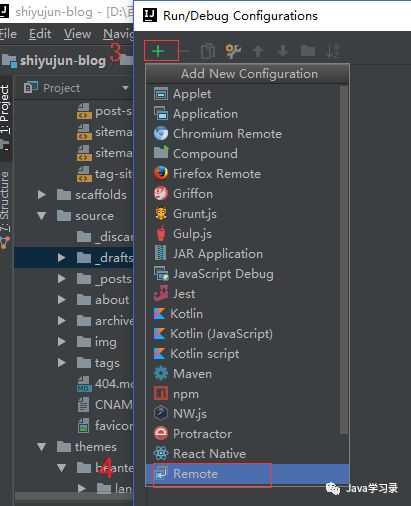The image size is (411, 506).
Task: Select the _discar folder in project tree
Action: (73, 237)
